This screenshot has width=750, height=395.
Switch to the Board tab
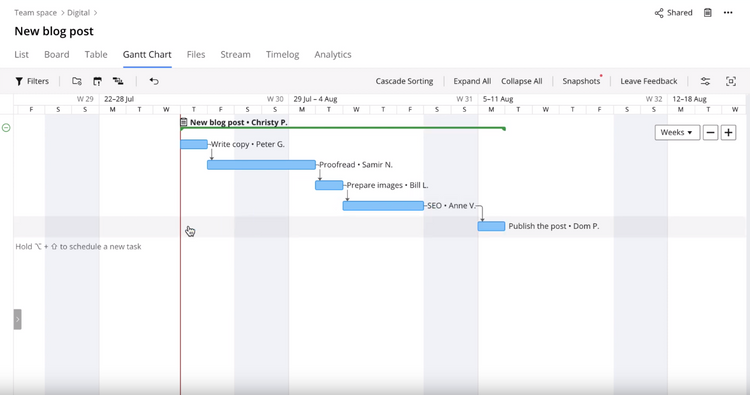[57, 55]
